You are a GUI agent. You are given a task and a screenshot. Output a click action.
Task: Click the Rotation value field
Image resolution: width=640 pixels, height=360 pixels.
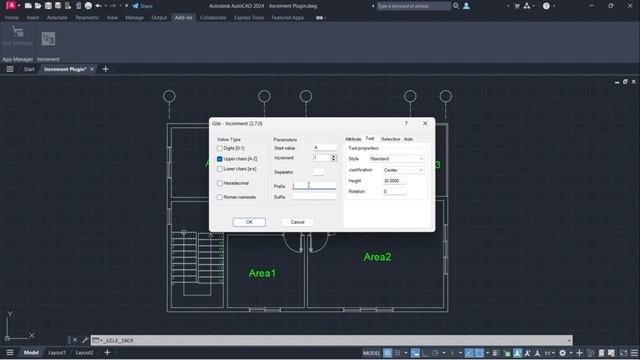(x=394, y=191)
